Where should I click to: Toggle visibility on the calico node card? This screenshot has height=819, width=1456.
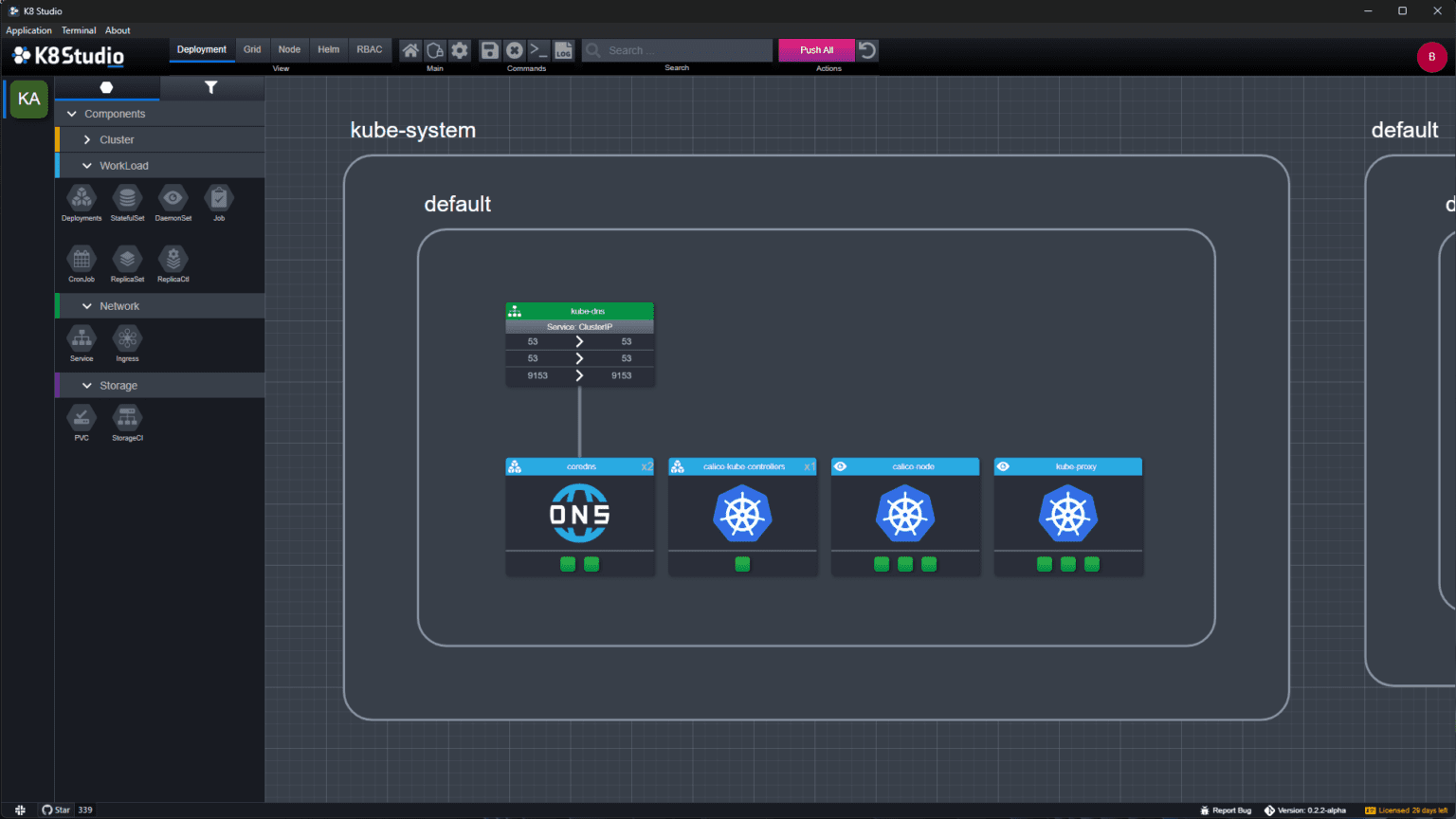(841, 465)
